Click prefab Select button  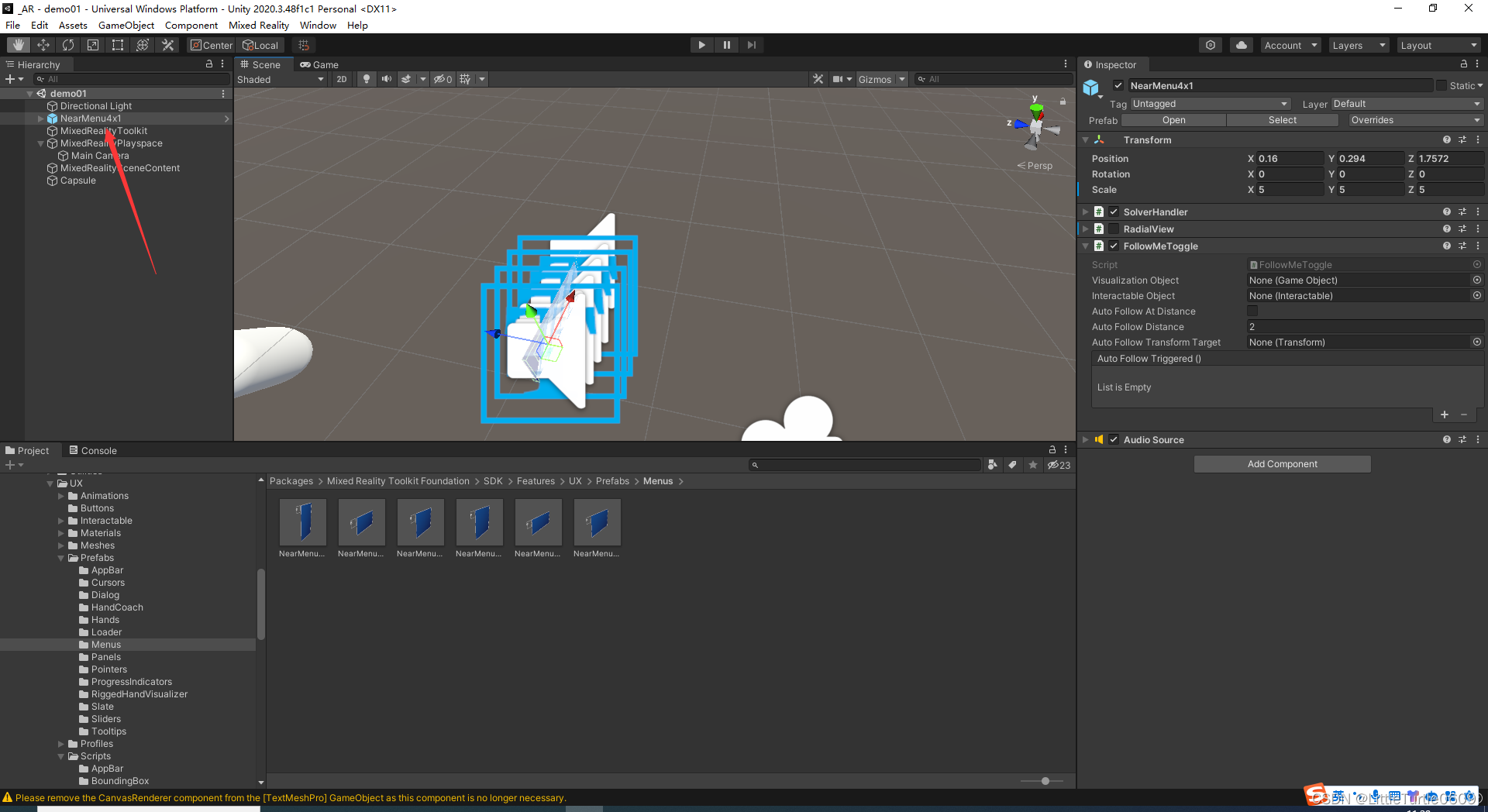click(1282, 120)
